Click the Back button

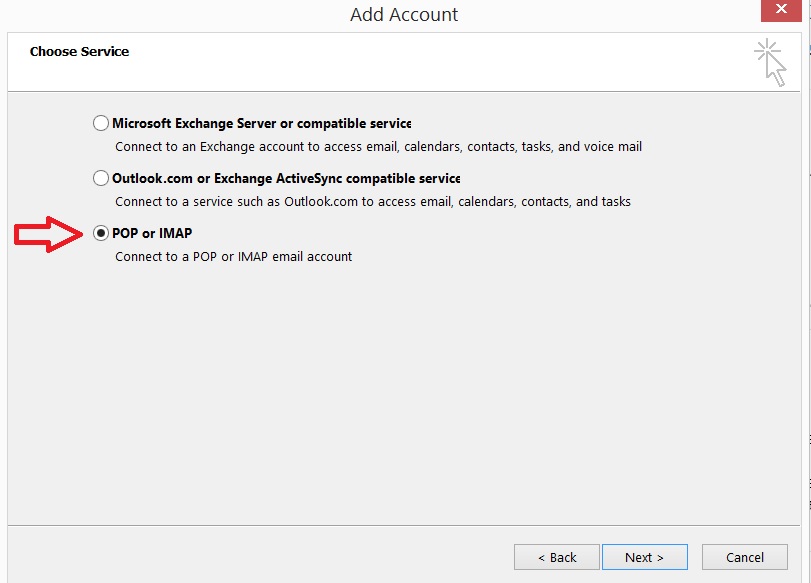coord(556,557)
